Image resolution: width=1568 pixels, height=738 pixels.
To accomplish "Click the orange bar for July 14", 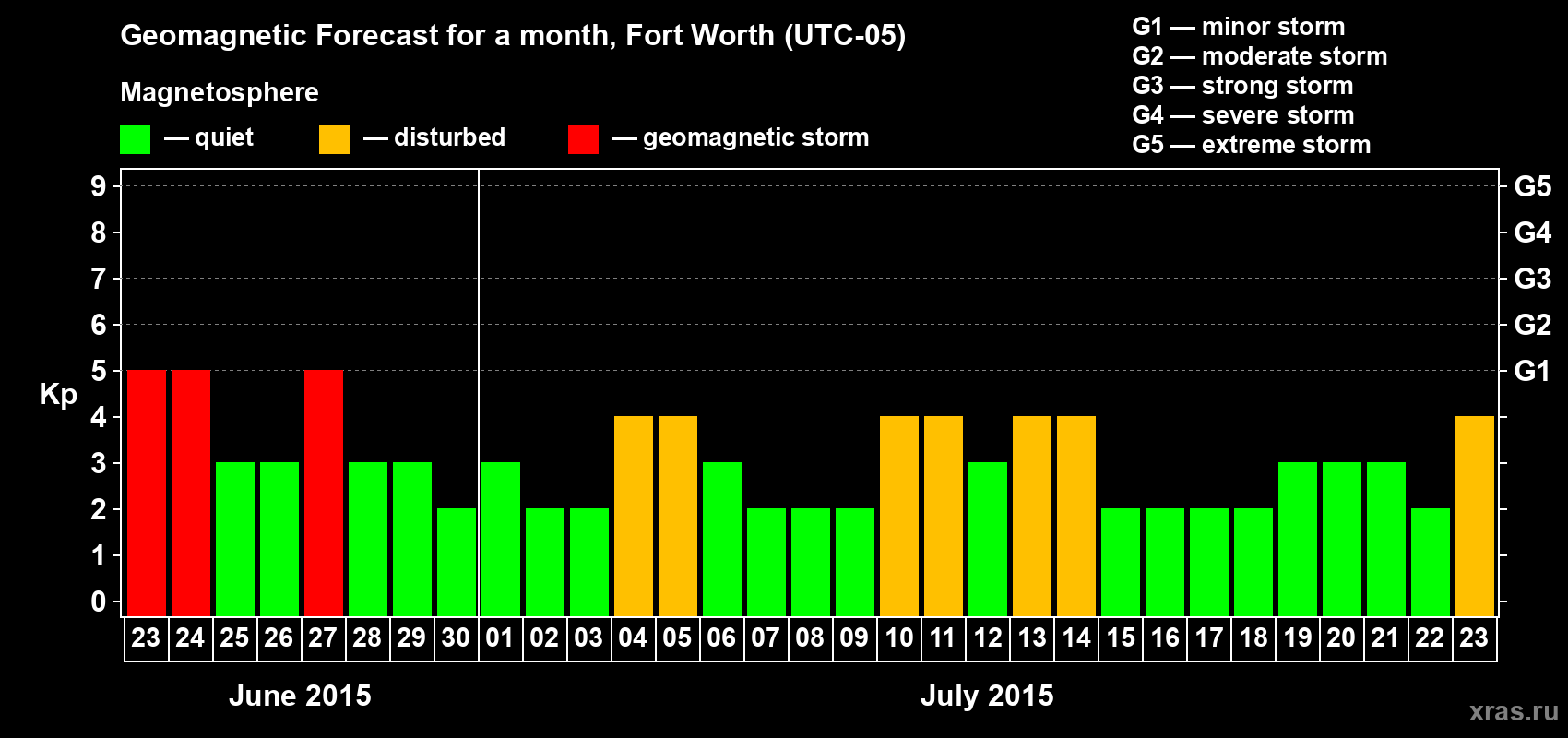I will pos(1076,516).
